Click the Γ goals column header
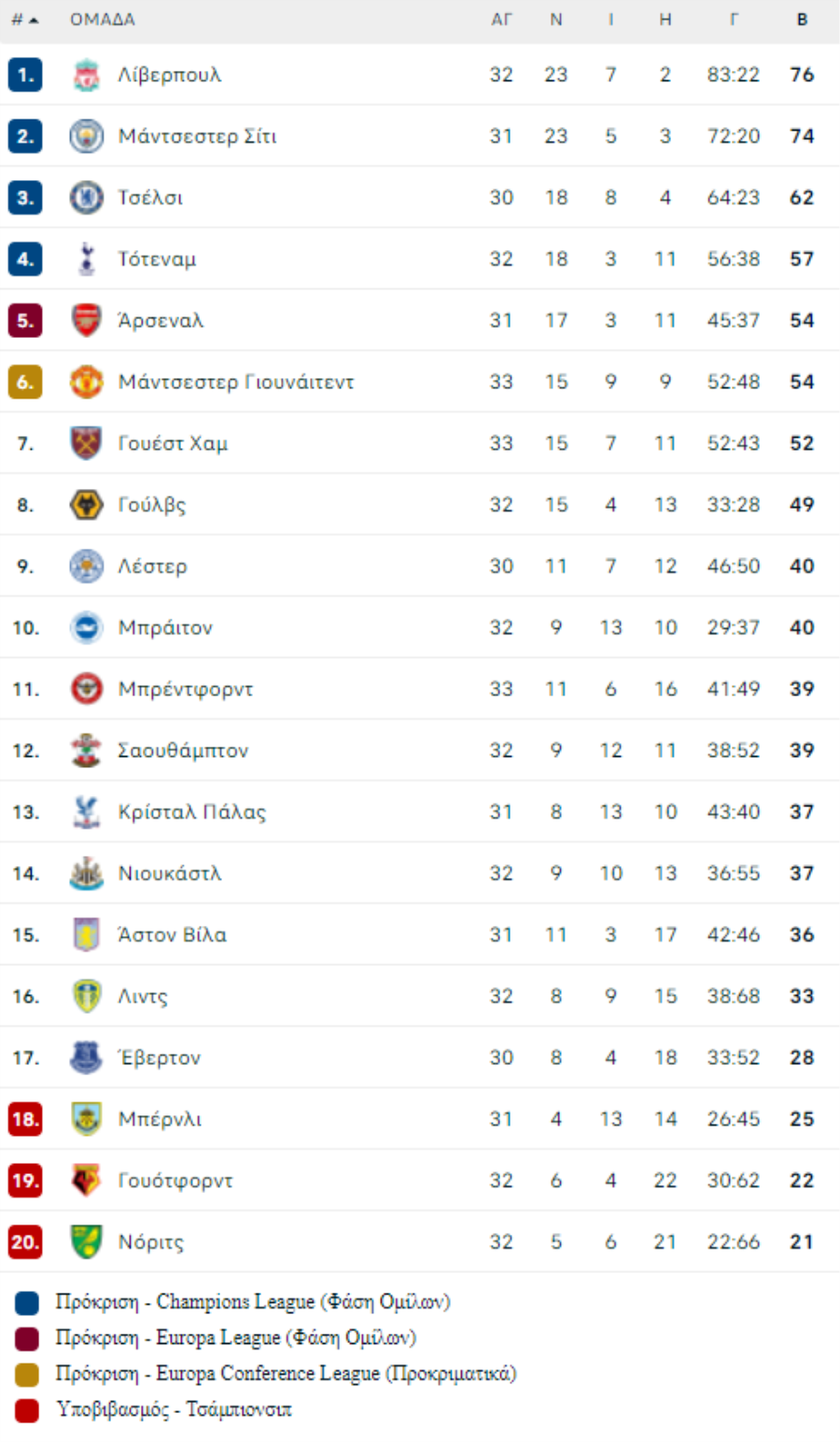The width and height of the screenshot is (840, 1442). pos(734,20)
